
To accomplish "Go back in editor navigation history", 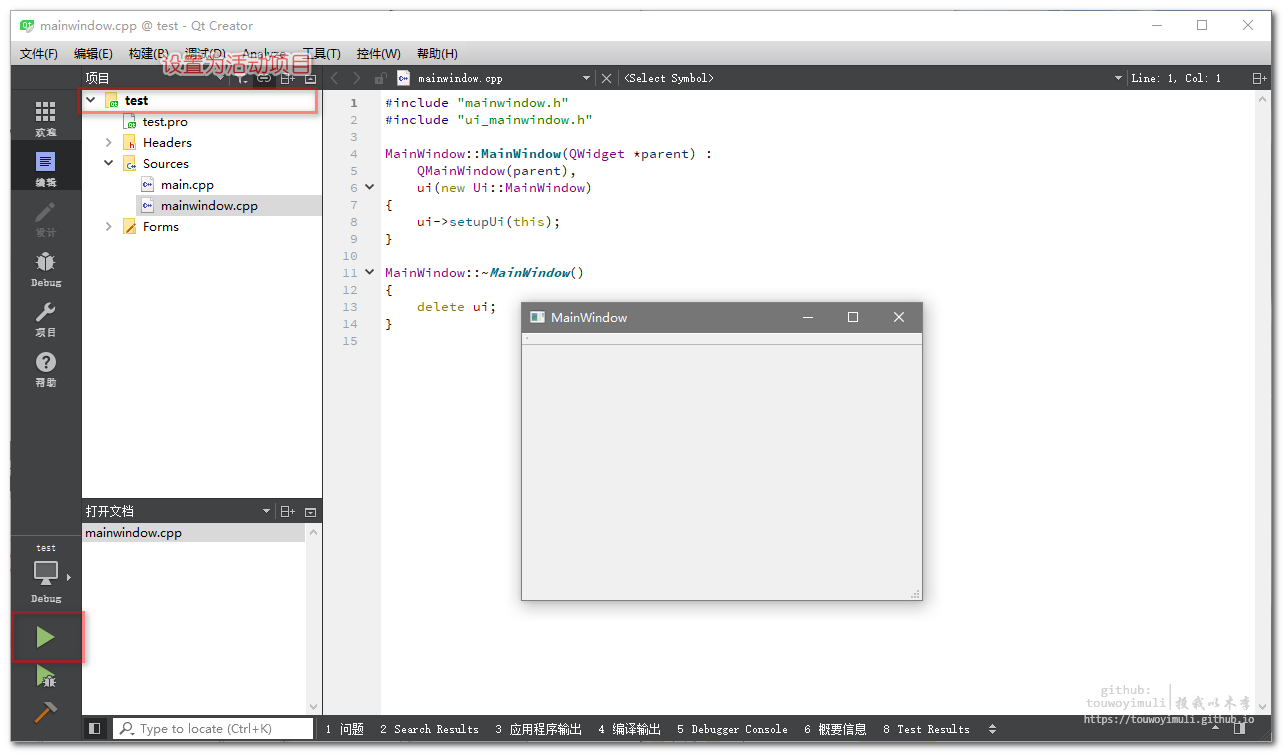I will point(335,78).
